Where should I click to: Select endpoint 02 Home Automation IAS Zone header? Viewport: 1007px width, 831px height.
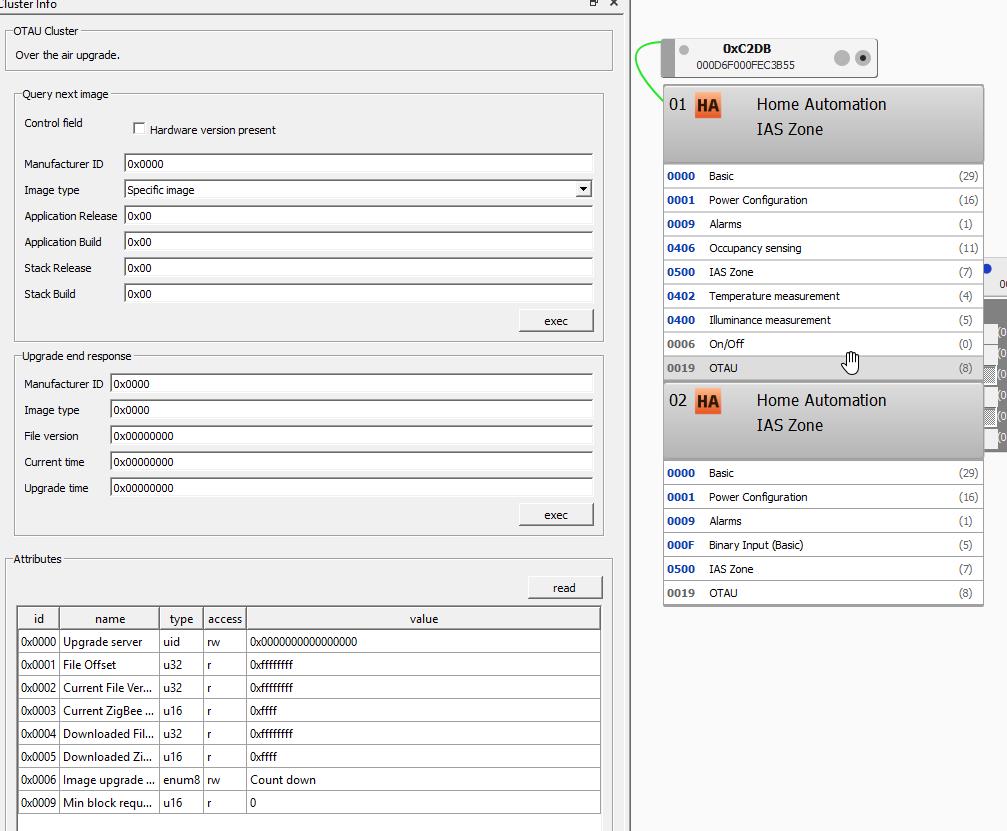pyautogui.click(x=823, y=421)
